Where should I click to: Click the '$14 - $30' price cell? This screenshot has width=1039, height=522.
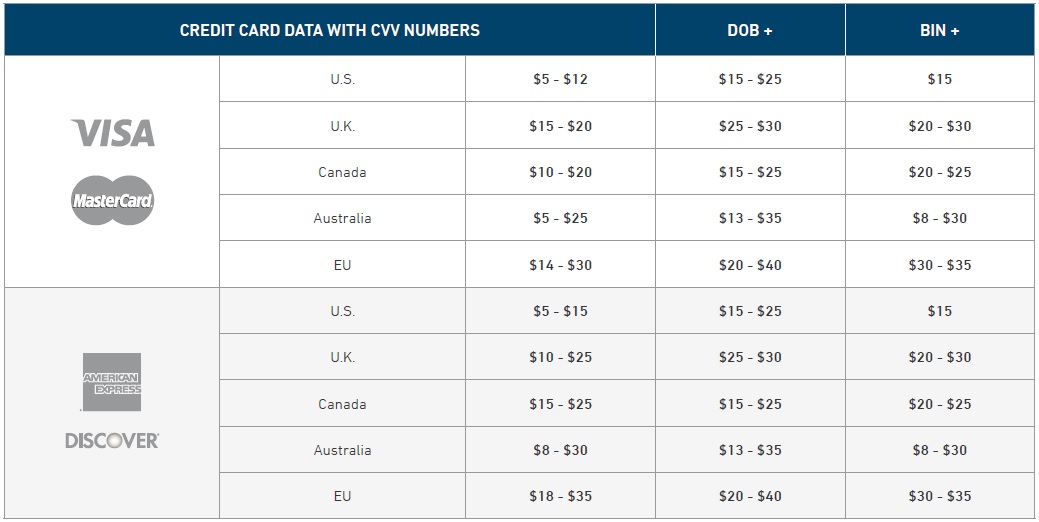point(560,265)
